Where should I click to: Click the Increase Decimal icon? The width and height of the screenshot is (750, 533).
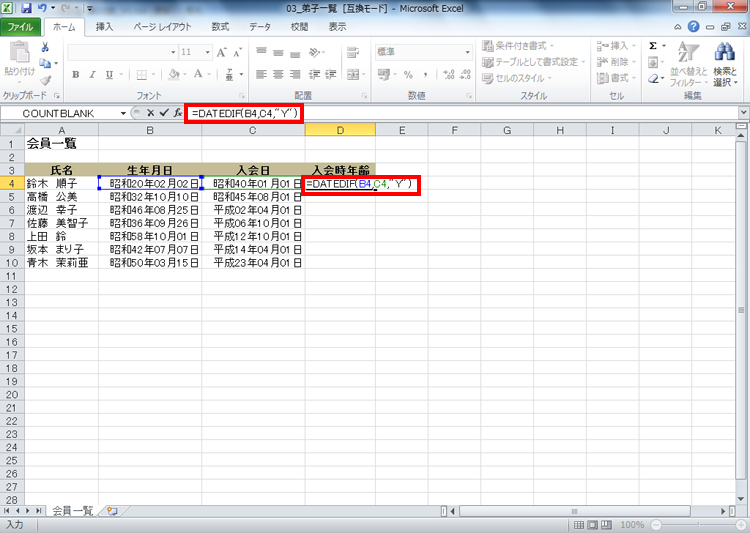[x=449, y=74]
